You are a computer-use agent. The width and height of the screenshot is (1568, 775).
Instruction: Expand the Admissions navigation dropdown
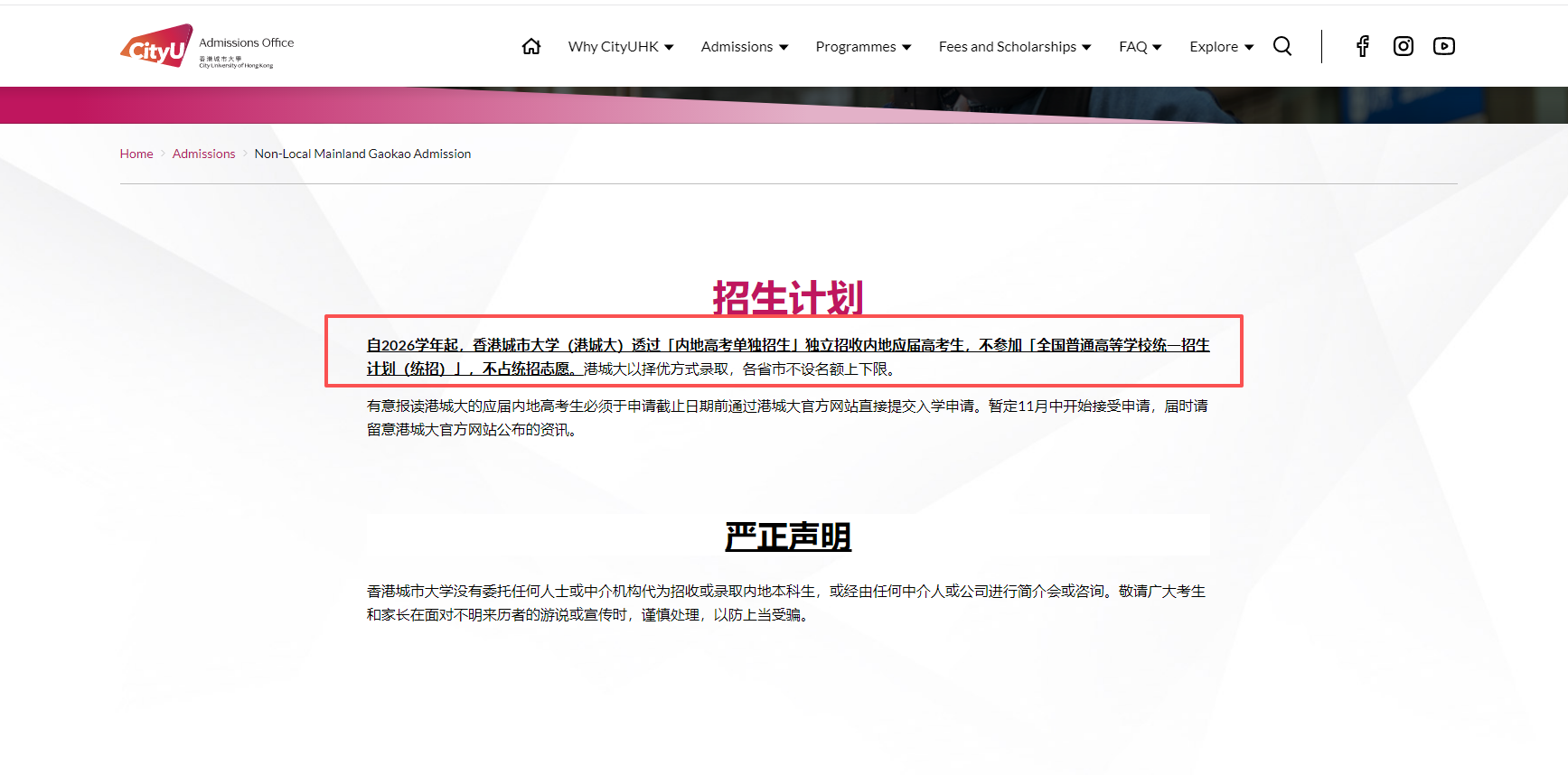(x=744, y=47)
